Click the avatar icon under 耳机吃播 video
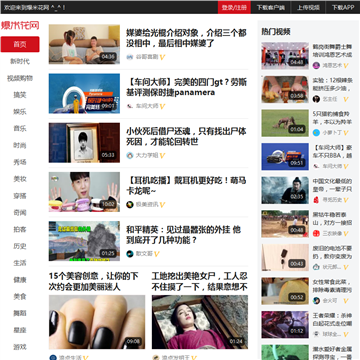The width and height of the screenshot is (360, 360). [130, 205]
